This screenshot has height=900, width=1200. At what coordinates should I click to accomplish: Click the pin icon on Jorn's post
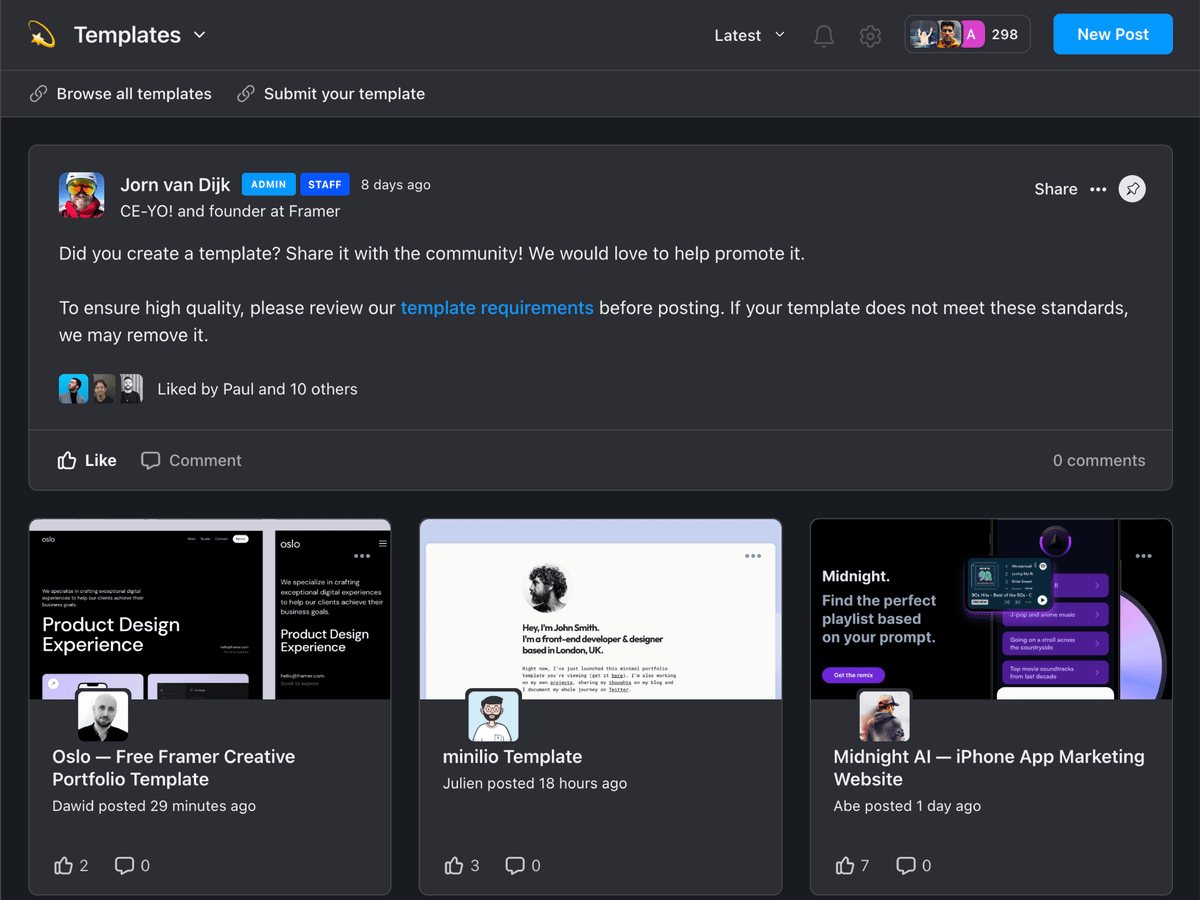[x=1132, y=189]
